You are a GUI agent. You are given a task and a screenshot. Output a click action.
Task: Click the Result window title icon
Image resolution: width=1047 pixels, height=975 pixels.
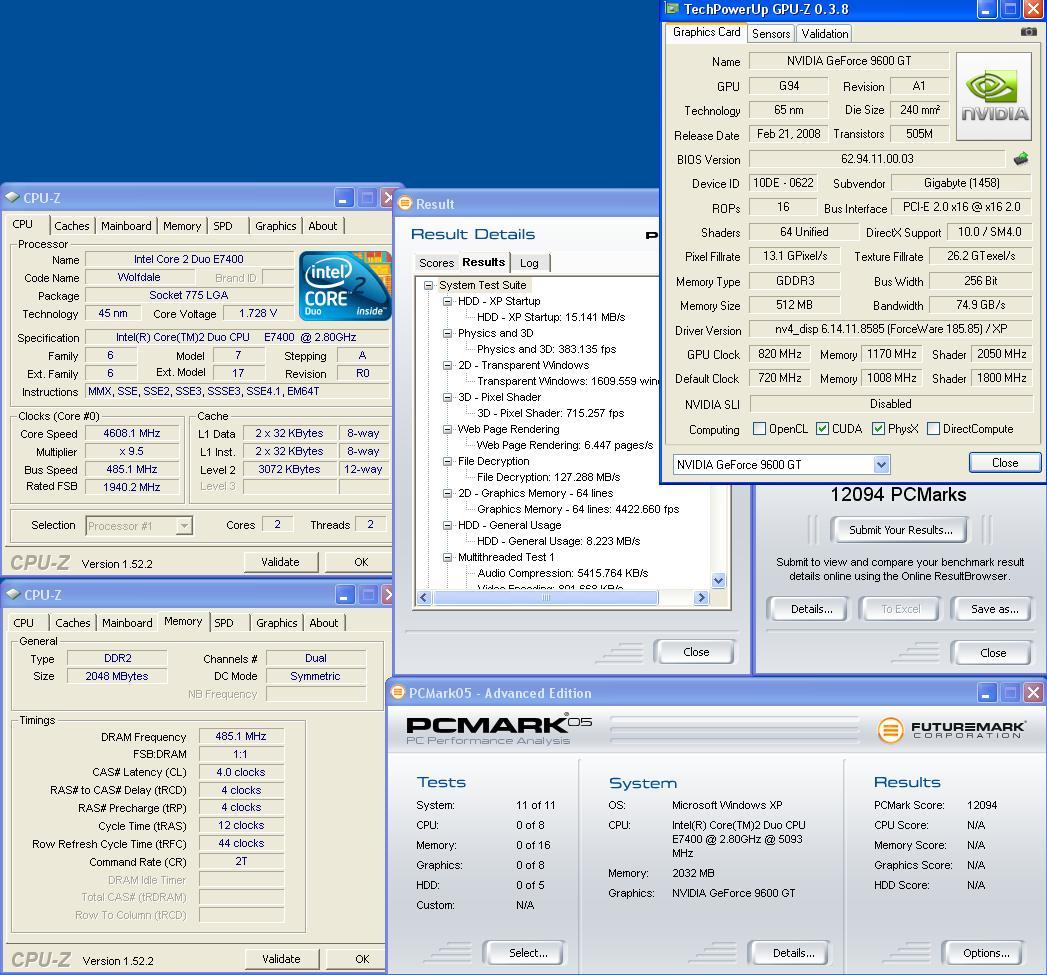pyautogui.click(x=405, y=204)
